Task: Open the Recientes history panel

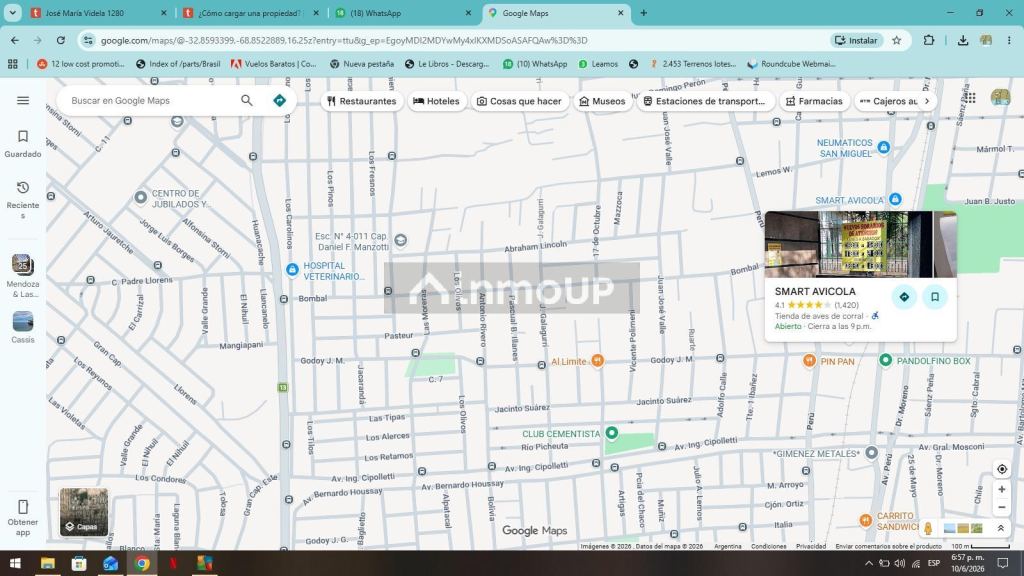Action: click(23, 199)
